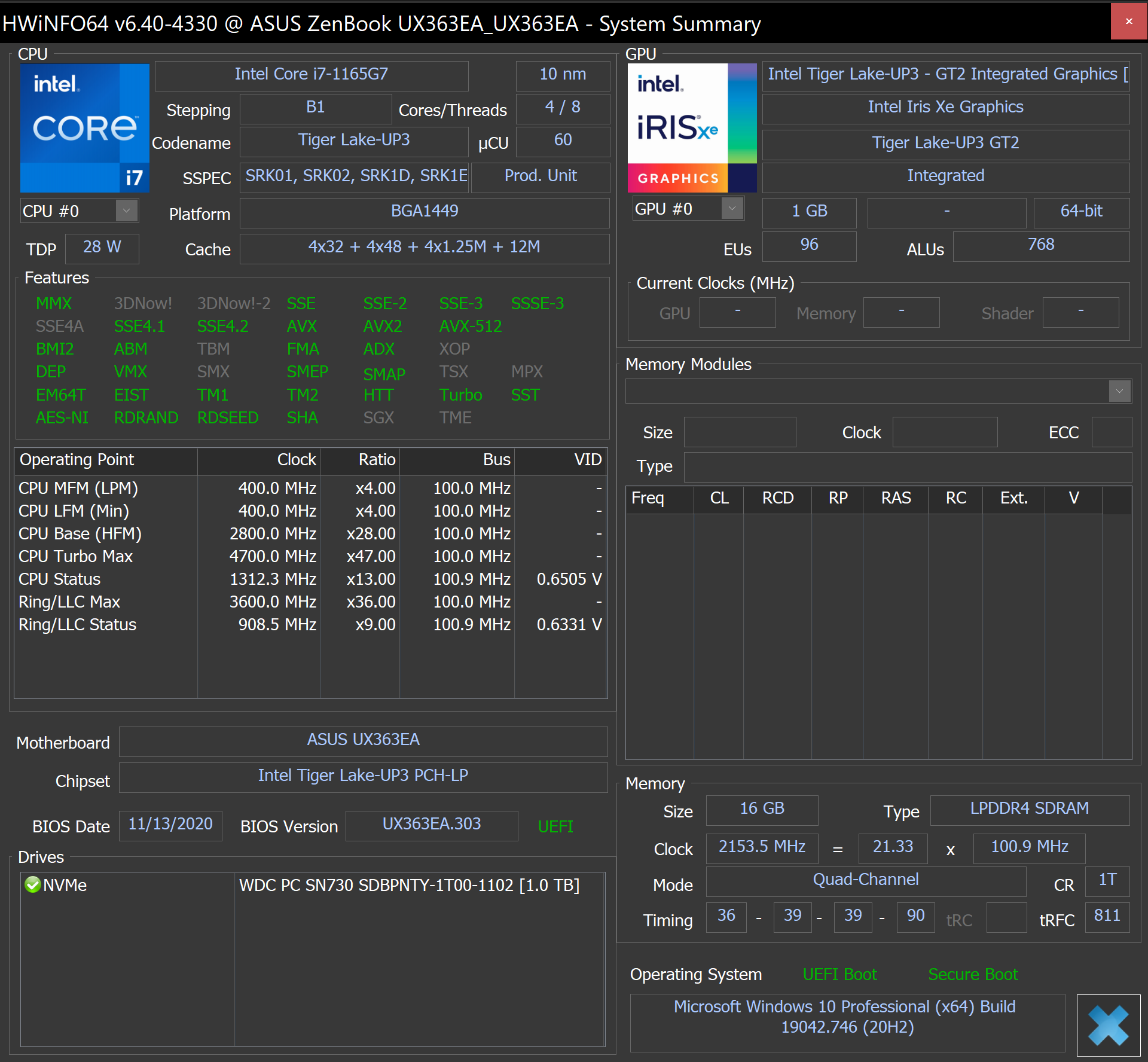
Task: Click the CR value 1T
Action: pyautogui.click(x=1107, y=880)
